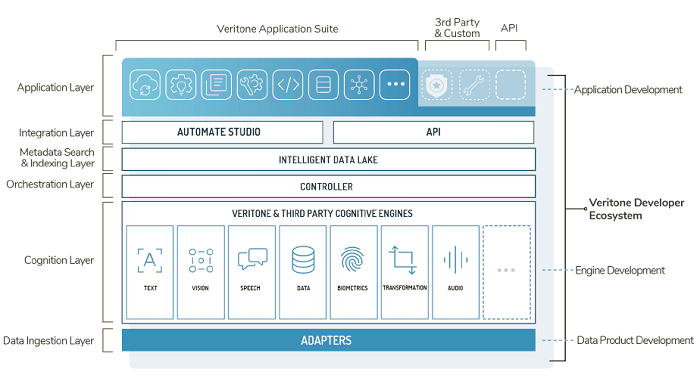Click the Controller orchestration bar
This screenshot has height=378, width=700.
[x=329, y=187]
